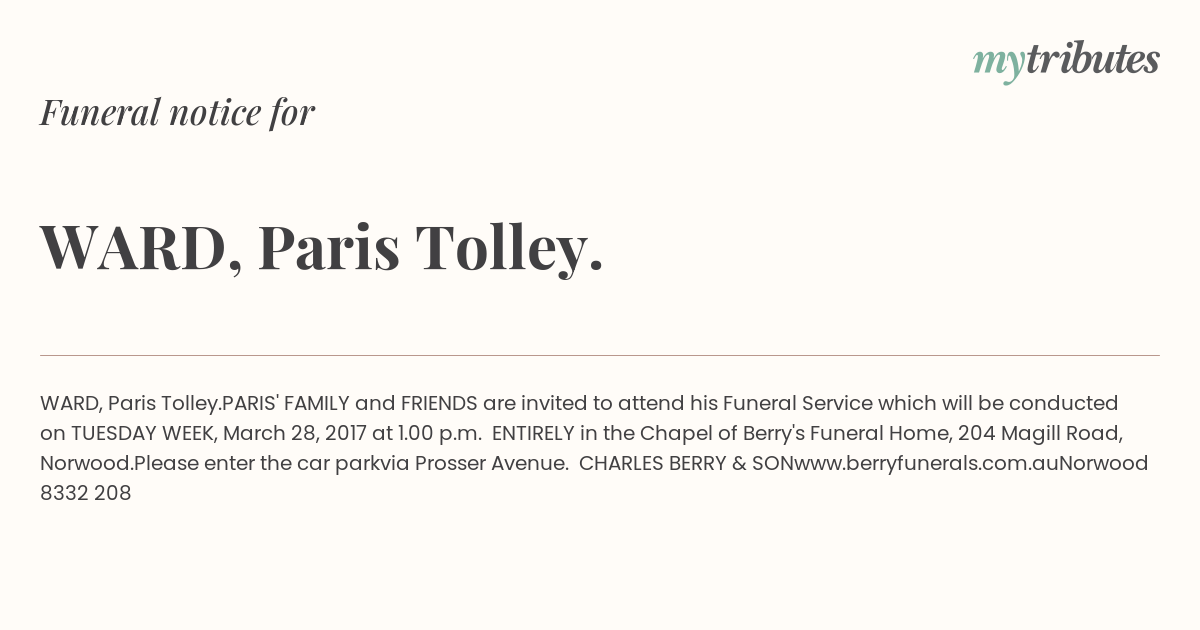Click the gray 'tributes' part of logo
1200x630 pixels.
tap(1092, 59)
